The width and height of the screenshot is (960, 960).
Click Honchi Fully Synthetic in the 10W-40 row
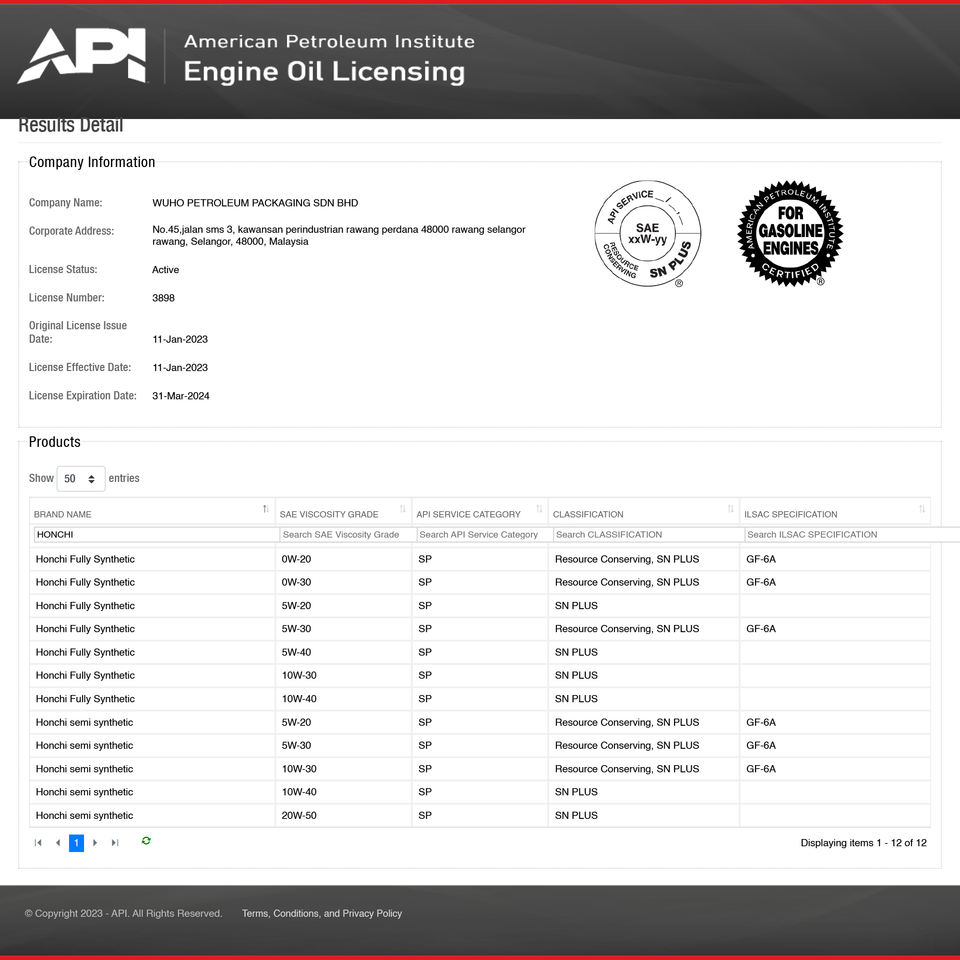click(x=85, y=699)
